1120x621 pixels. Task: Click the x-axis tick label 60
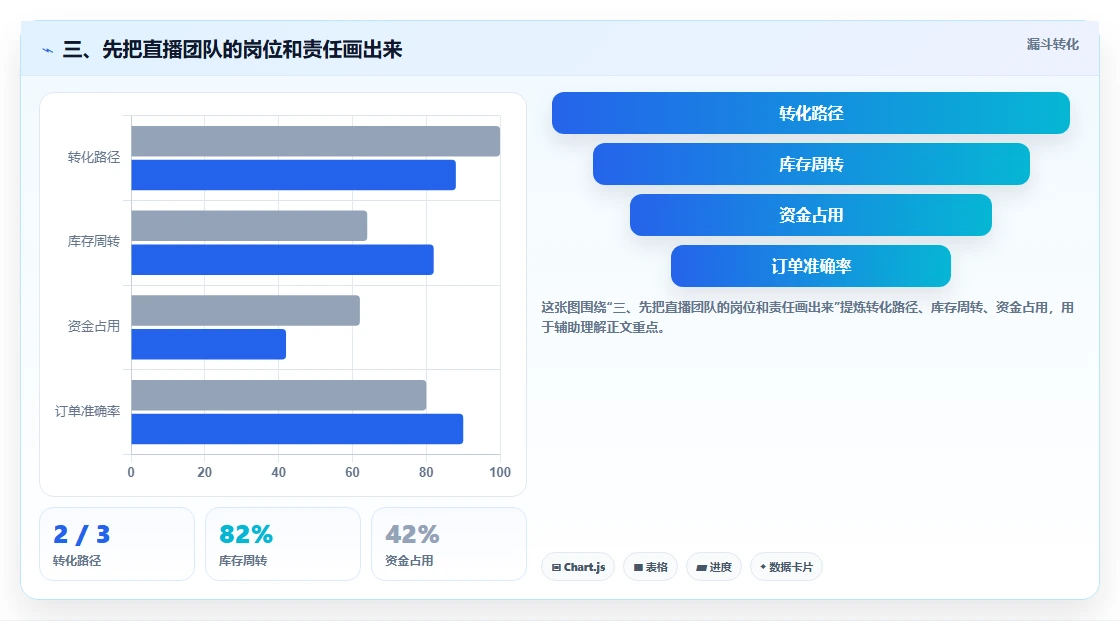[352, 472]
